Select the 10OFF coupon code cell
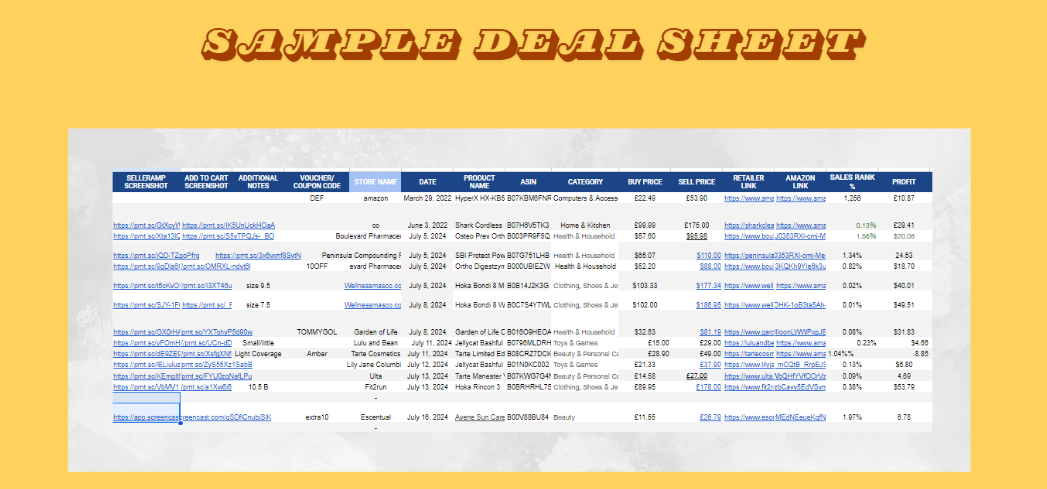 pyautogui.click(x=317, y=266)
